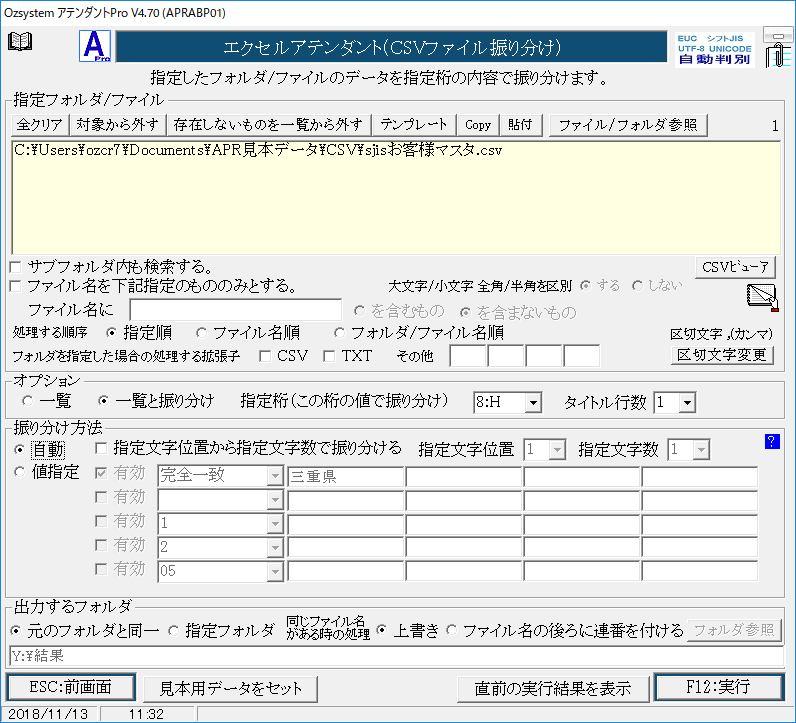This screenshot has width=796, height=723.
Task: Open the CSVビューア viewer
Action: (735, 267)
